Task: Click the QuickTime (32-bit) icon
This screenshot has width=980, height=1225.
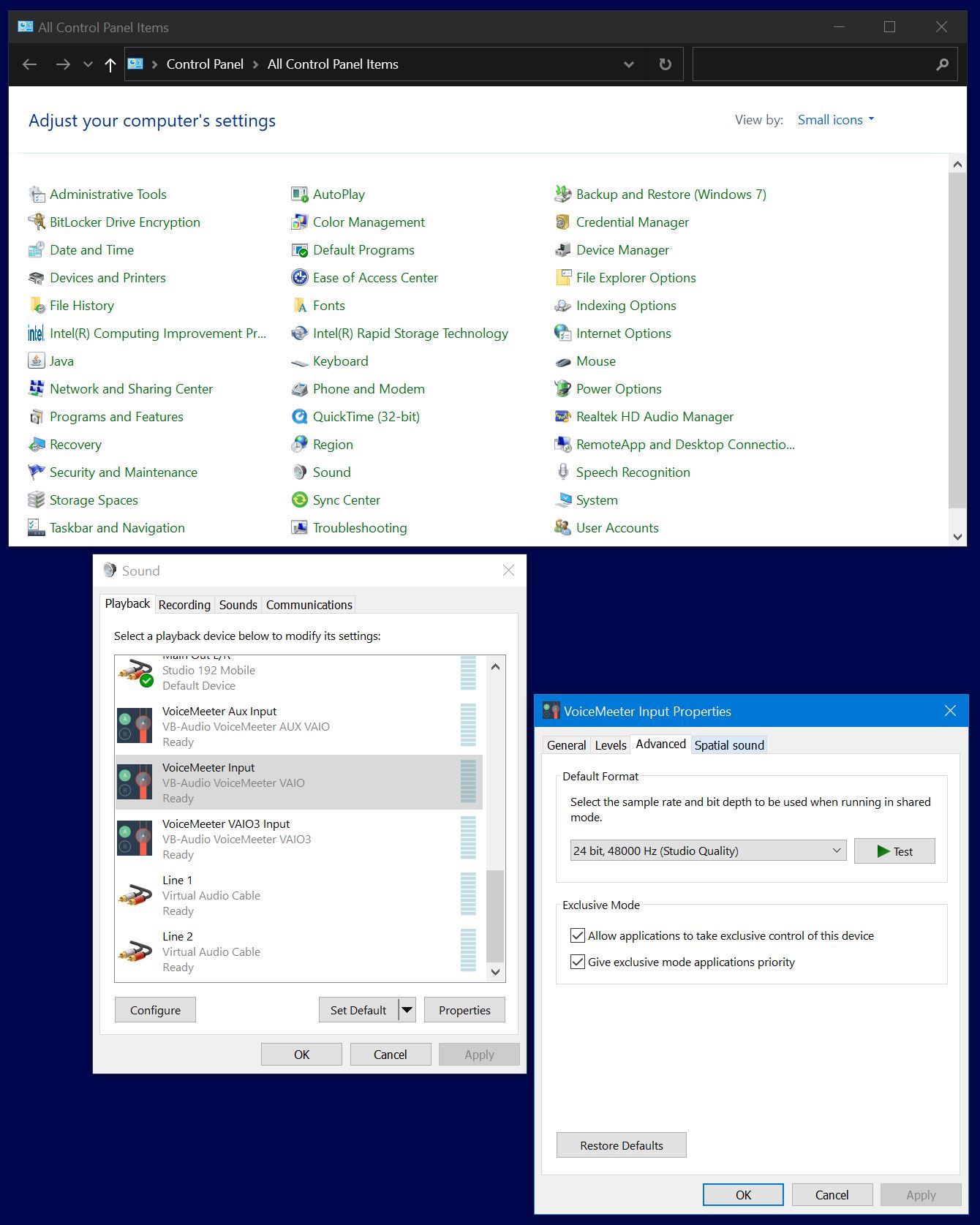Action: click(300, 417)
